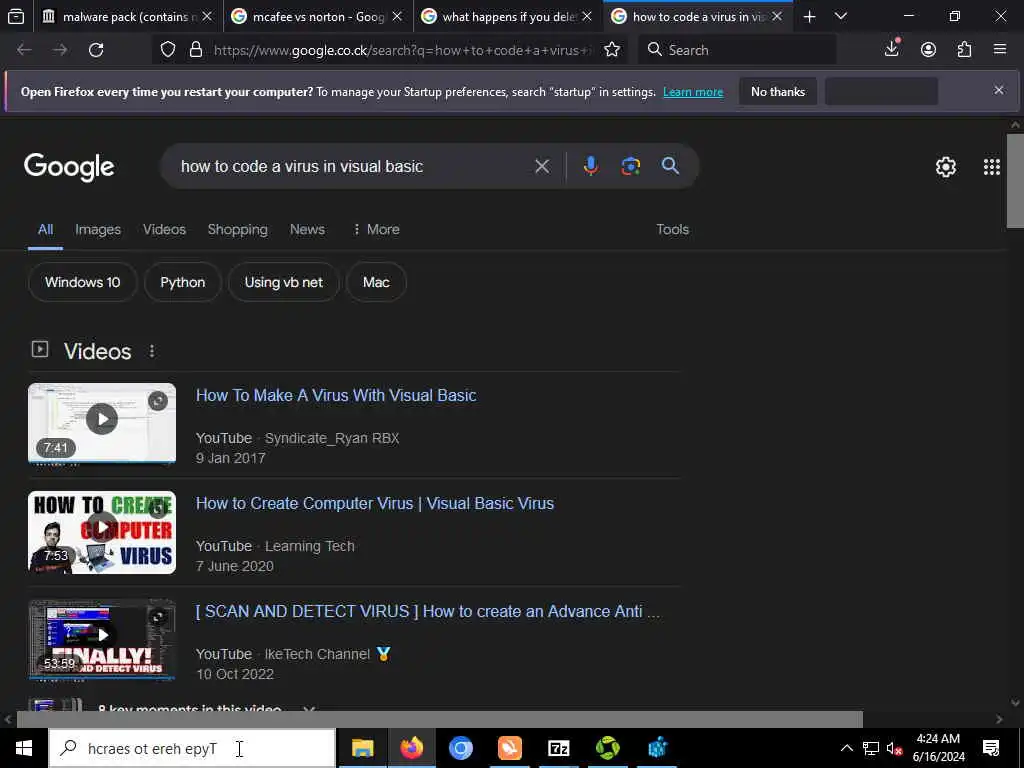The width and height of the screenshot is (1024, 768).
Task: Click the browser forward arrow
Action: (x=60, y=50)
